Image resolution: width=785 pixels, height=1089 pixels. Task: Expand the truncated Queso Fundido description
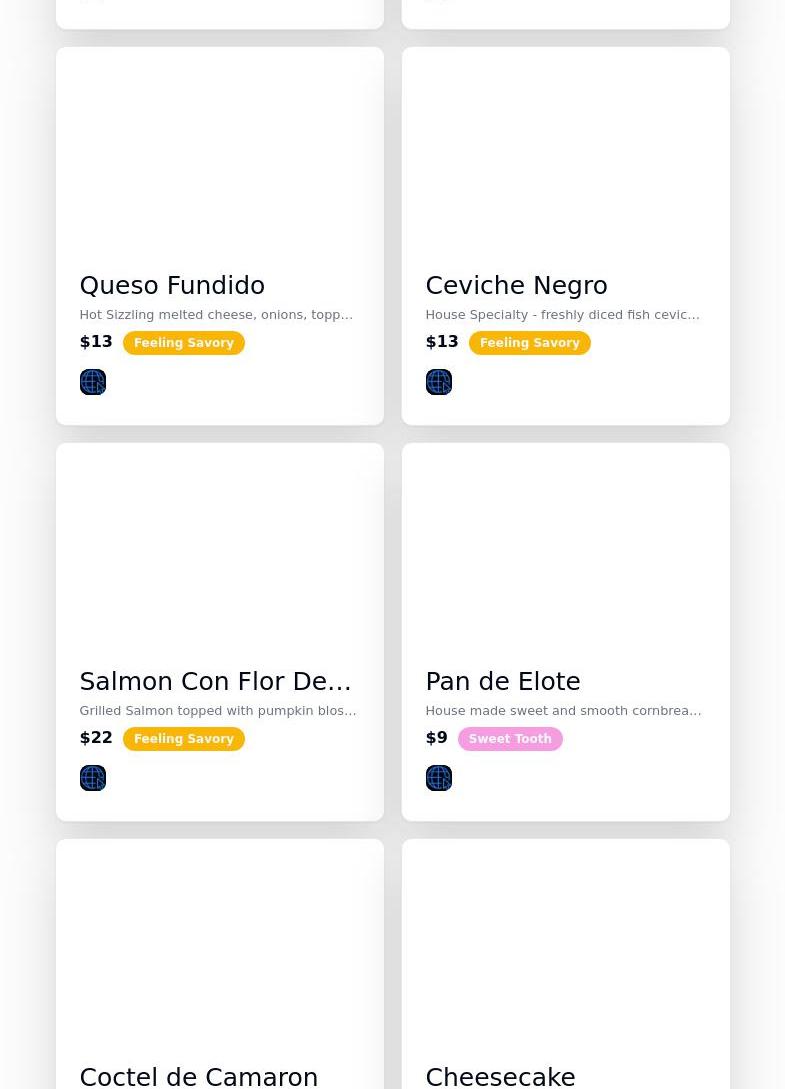pyautogui.click(x=216, y=315)
